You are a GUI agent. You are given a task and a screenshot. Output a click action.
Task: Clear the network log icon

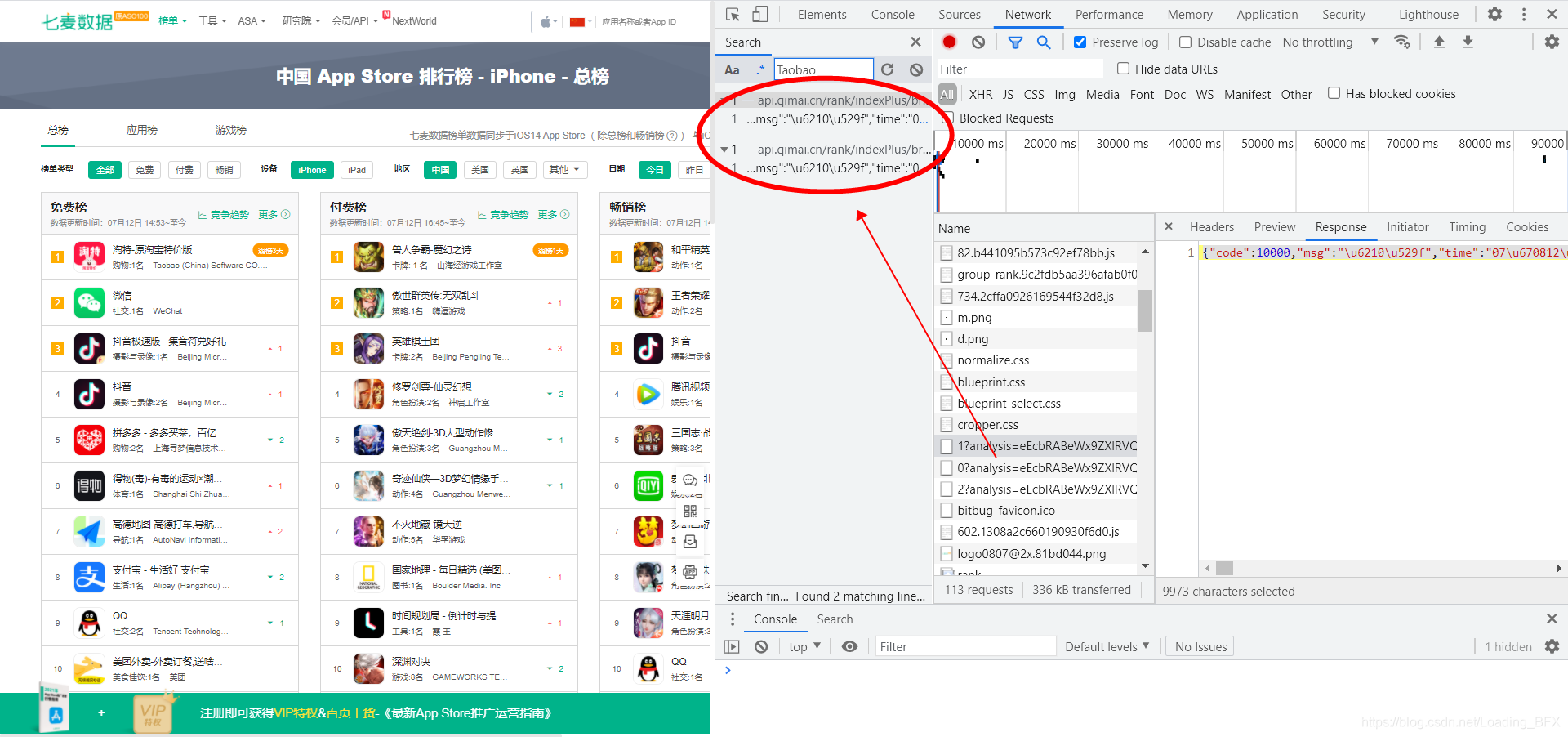[978, 42]
